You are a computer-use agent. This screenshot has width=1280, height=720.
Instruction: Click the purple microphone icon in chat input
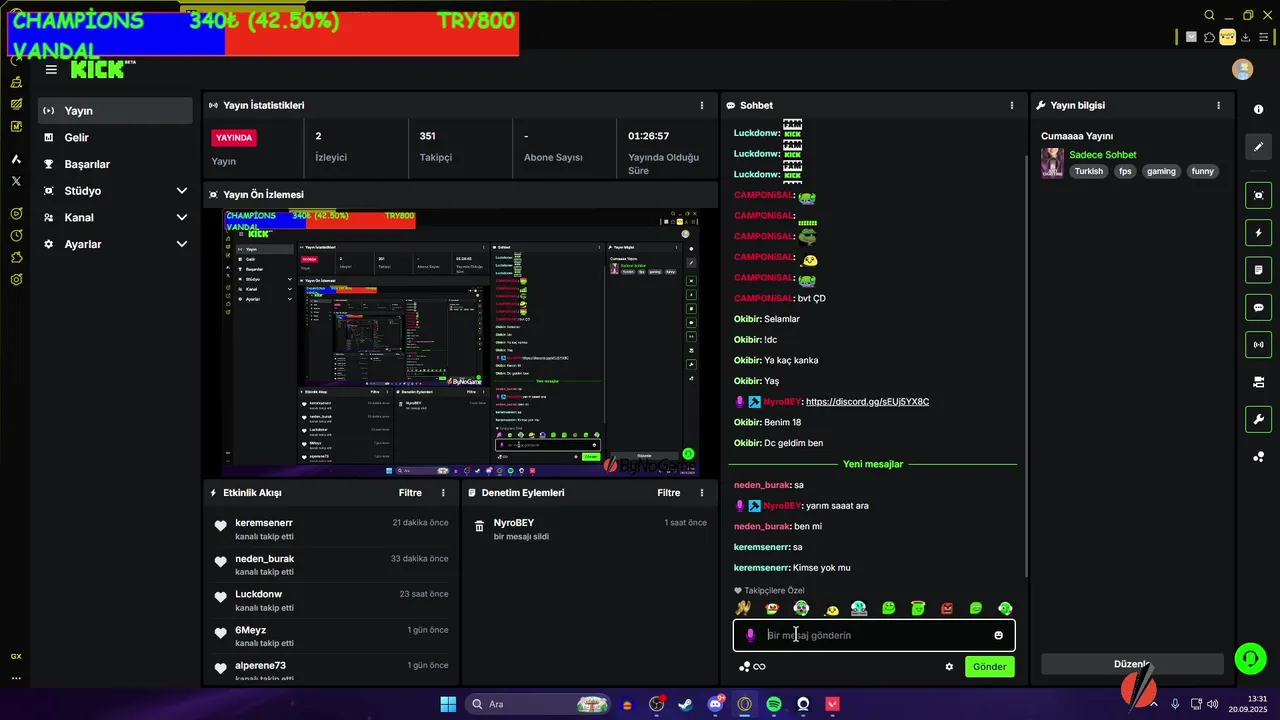pyautogui.click(x=750, y=635)
